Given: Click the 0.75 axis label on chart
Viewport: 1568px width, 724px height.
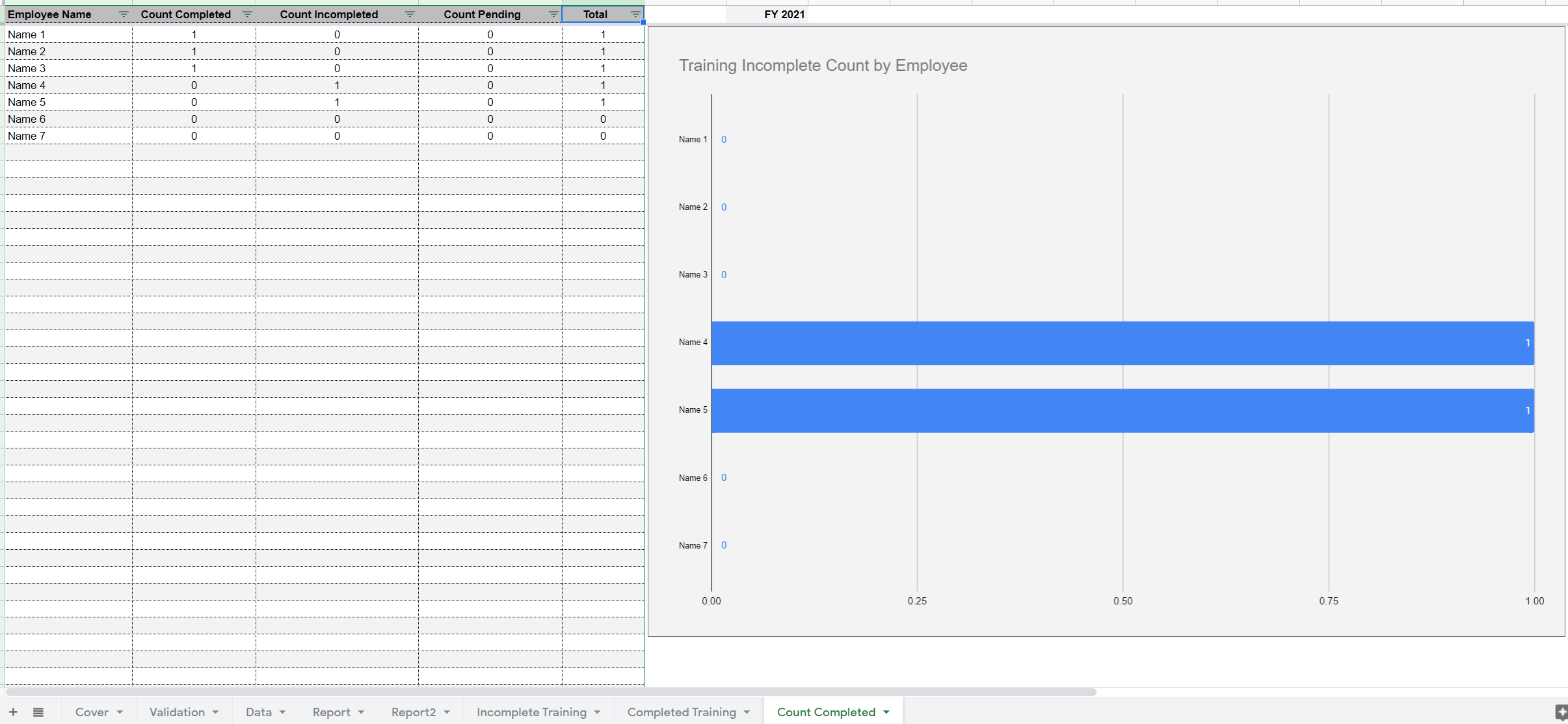Looking at the screenshot, I should coord(1329,601).
